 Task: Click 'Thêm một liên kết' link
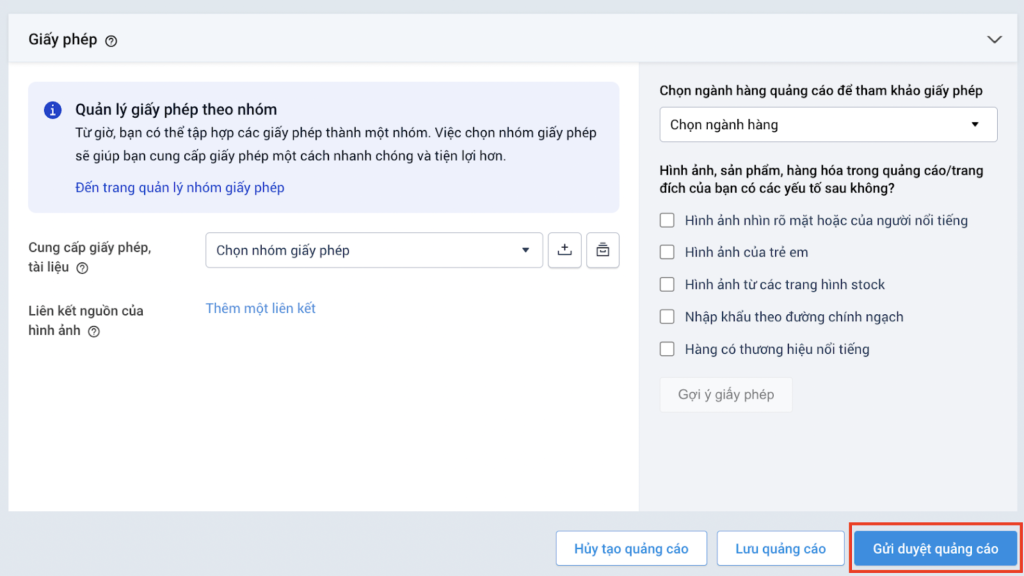pos(261,308)
